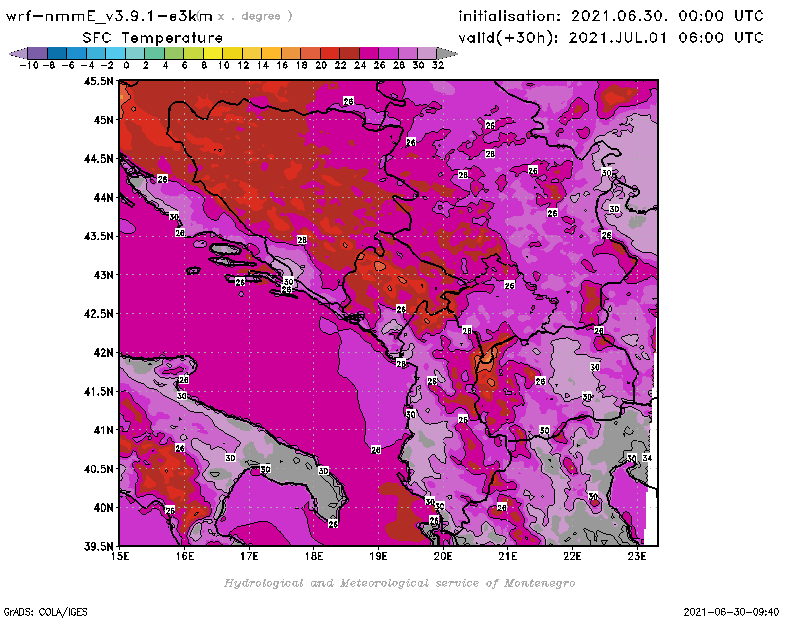Image resolution: width=800 pixels, height=618 pixels.
Task: Click the '43N' latitude label
Action: coord(104,275)
